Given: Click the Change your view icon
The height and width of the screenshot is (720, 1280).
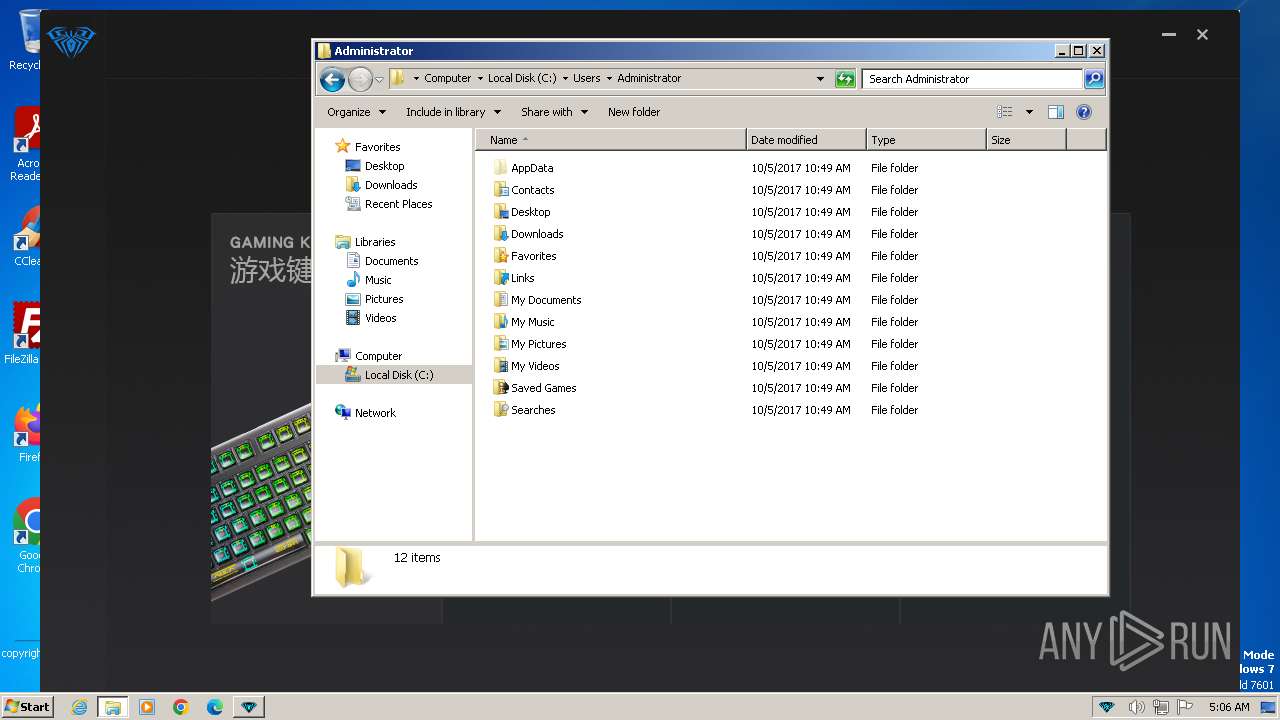Looking at the screenshot, I should (1005, 112).
